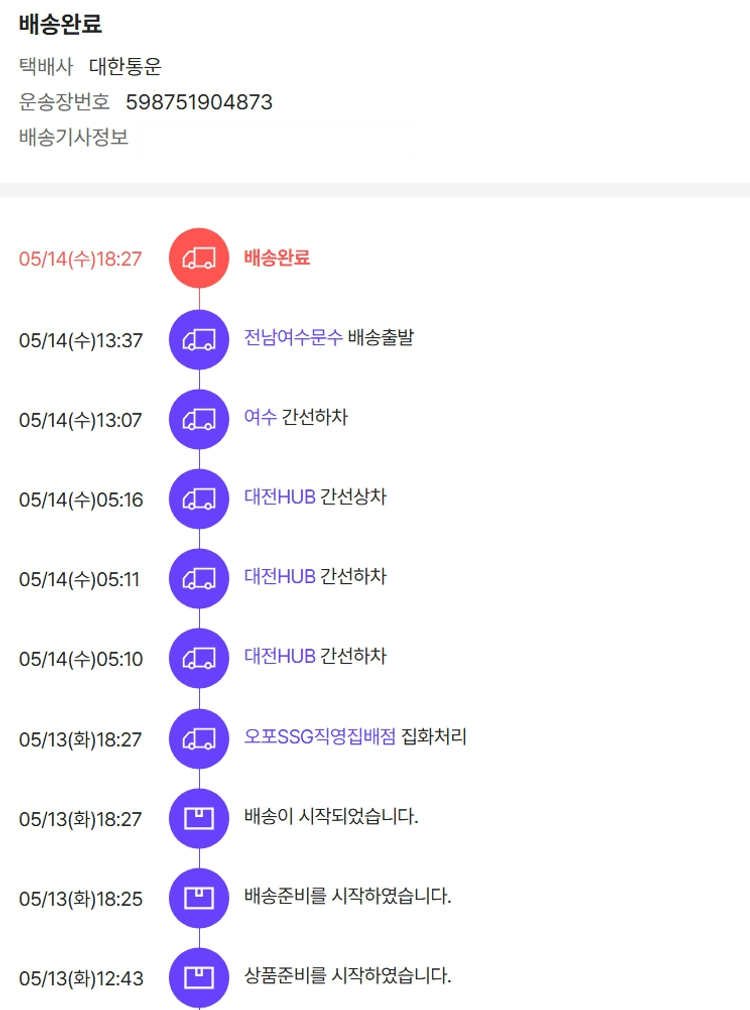Open 대전HUB link in 간선상차 row

pos(279,497)
